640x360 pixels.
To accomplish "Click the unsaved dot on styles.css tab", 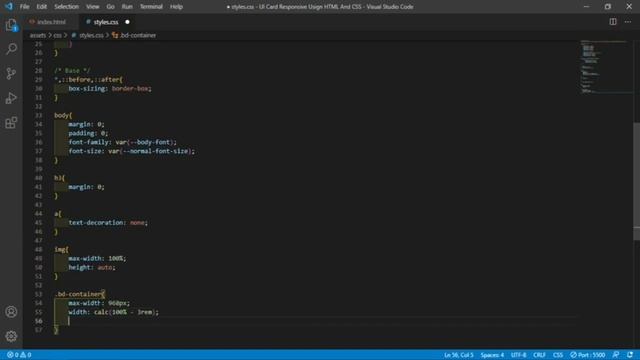I will (127, 22).
